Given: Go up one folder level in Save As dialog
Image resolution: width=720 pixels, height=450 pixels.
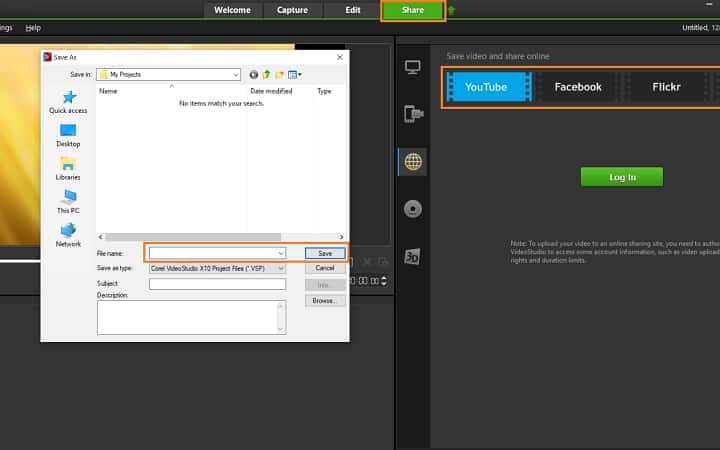Looking at the screenshot, I should [267, 74].
